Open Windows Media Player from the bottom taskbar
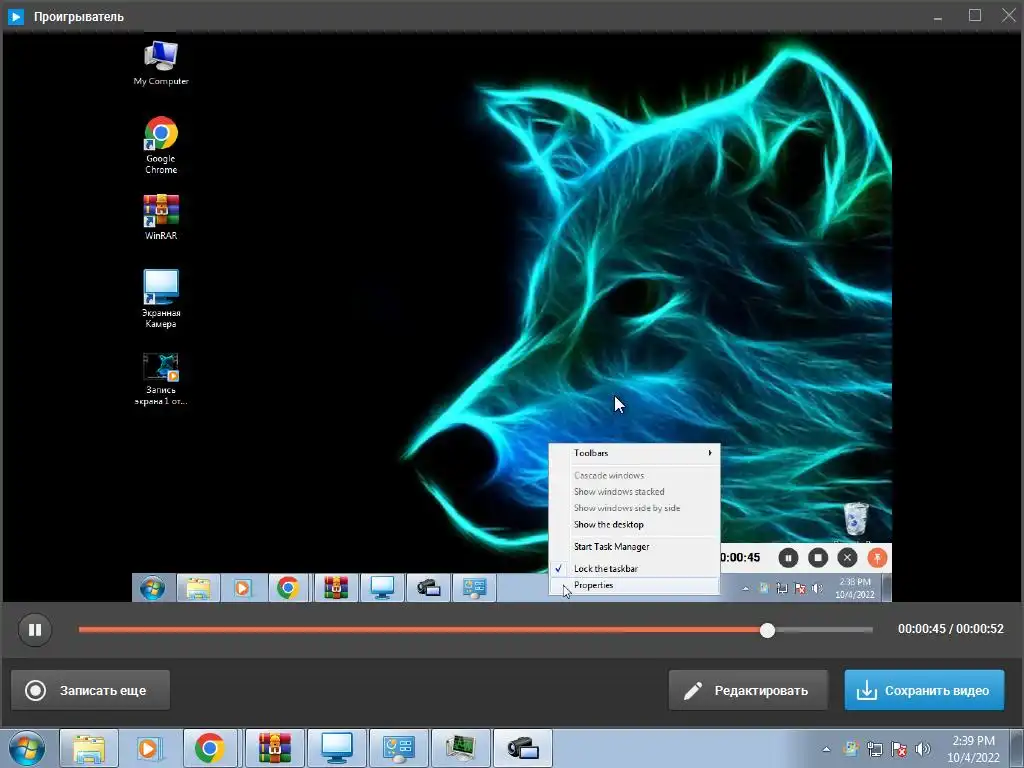Screen dimensions: 1024x768 pyautogui.click(x=149, y=748)
